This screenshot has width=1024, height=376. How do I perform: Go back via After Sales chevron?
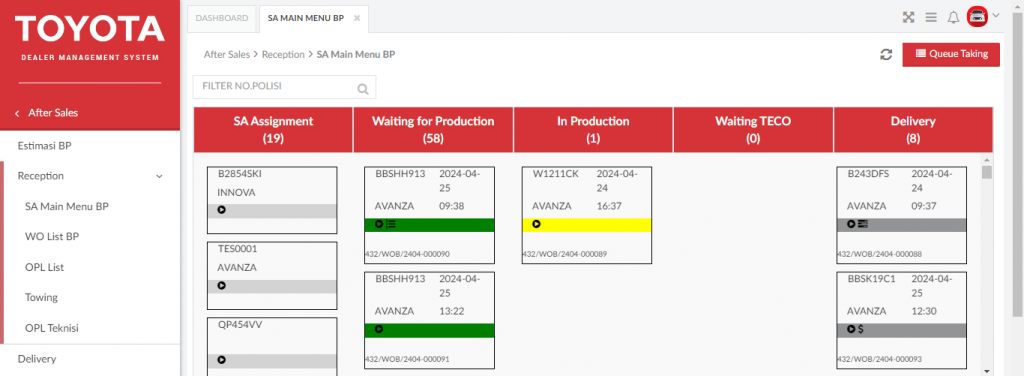[x=17, y=114]
